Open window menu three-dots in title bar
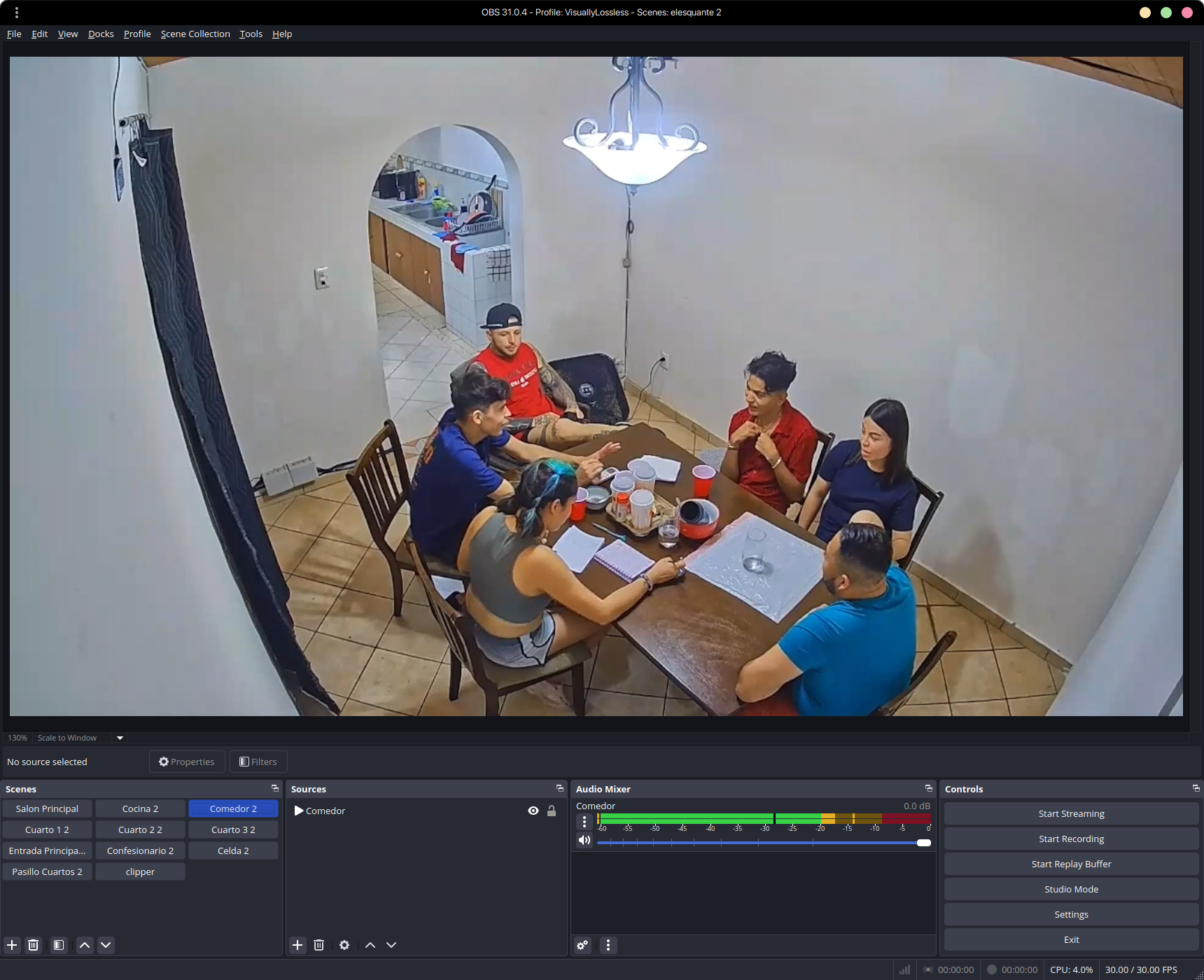 pos(17,12)
